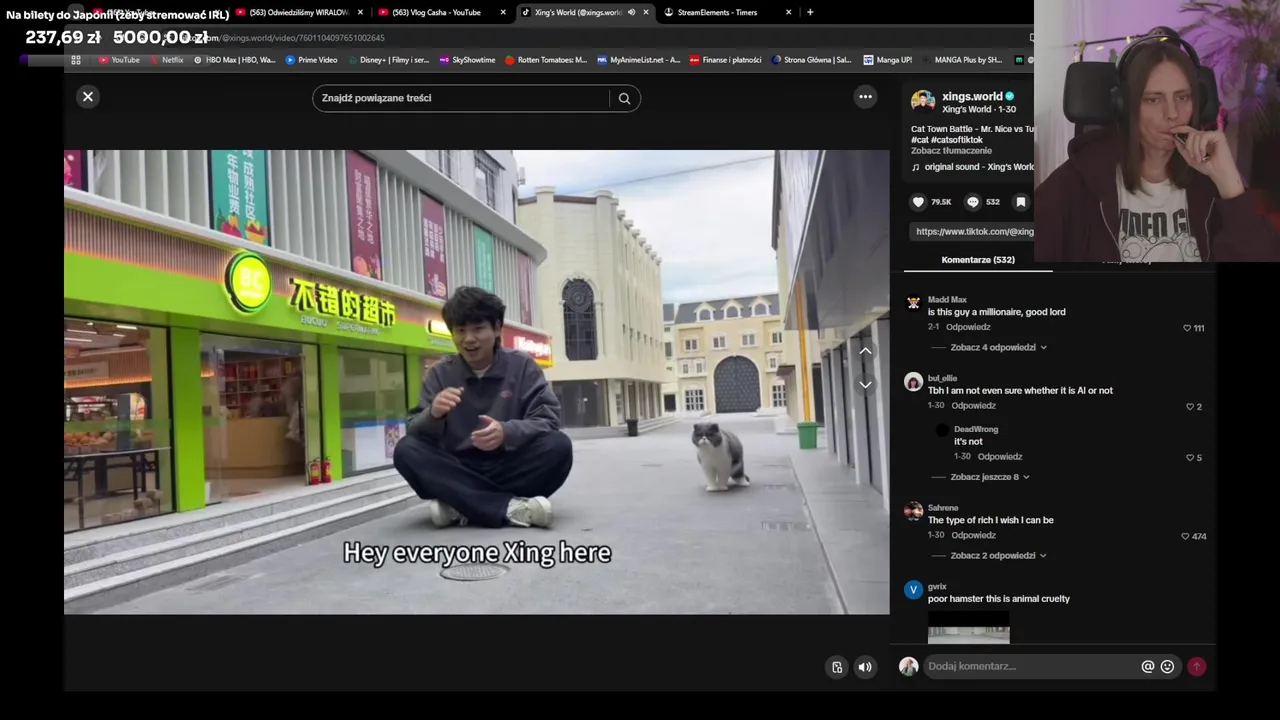Click the magnifier icon in the search bar

624,98
